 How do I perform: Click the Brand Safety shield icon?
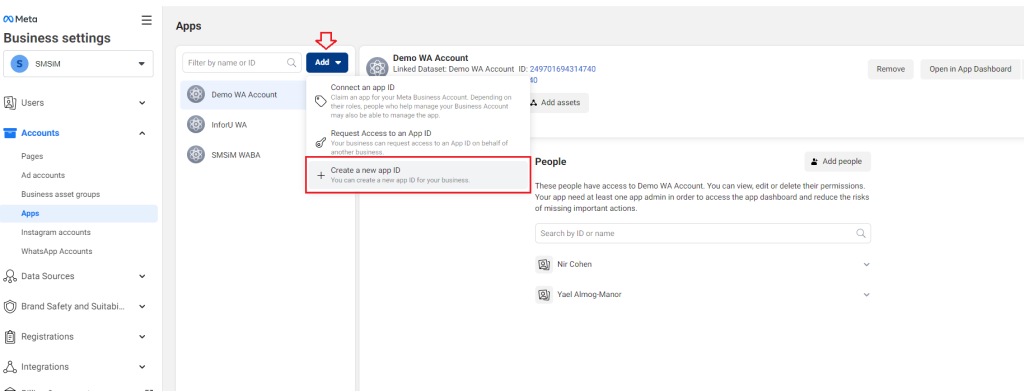click(10, 306)
